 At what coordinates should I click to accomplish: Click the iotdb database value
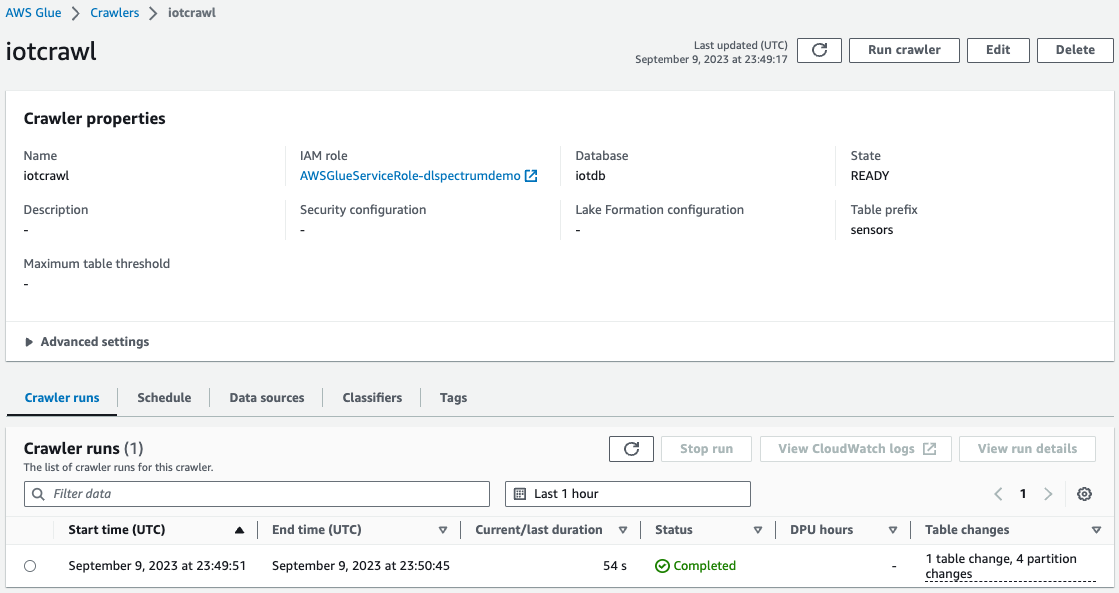click(x=590, y=176)
